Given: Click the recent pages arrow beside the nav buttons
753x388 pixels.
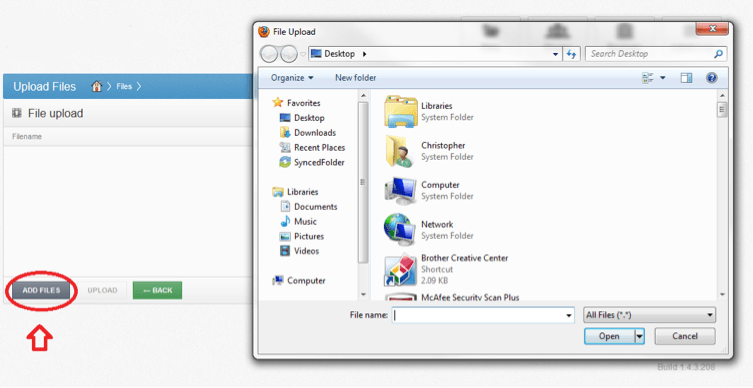Looking at the screenshot, I should (303, 54).
